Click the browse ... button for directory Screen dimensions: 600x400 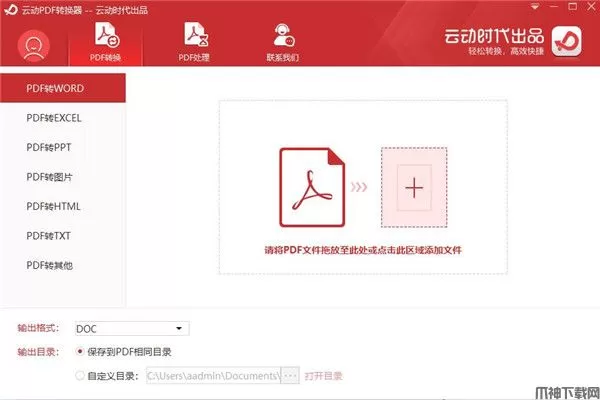coord(290,376)
